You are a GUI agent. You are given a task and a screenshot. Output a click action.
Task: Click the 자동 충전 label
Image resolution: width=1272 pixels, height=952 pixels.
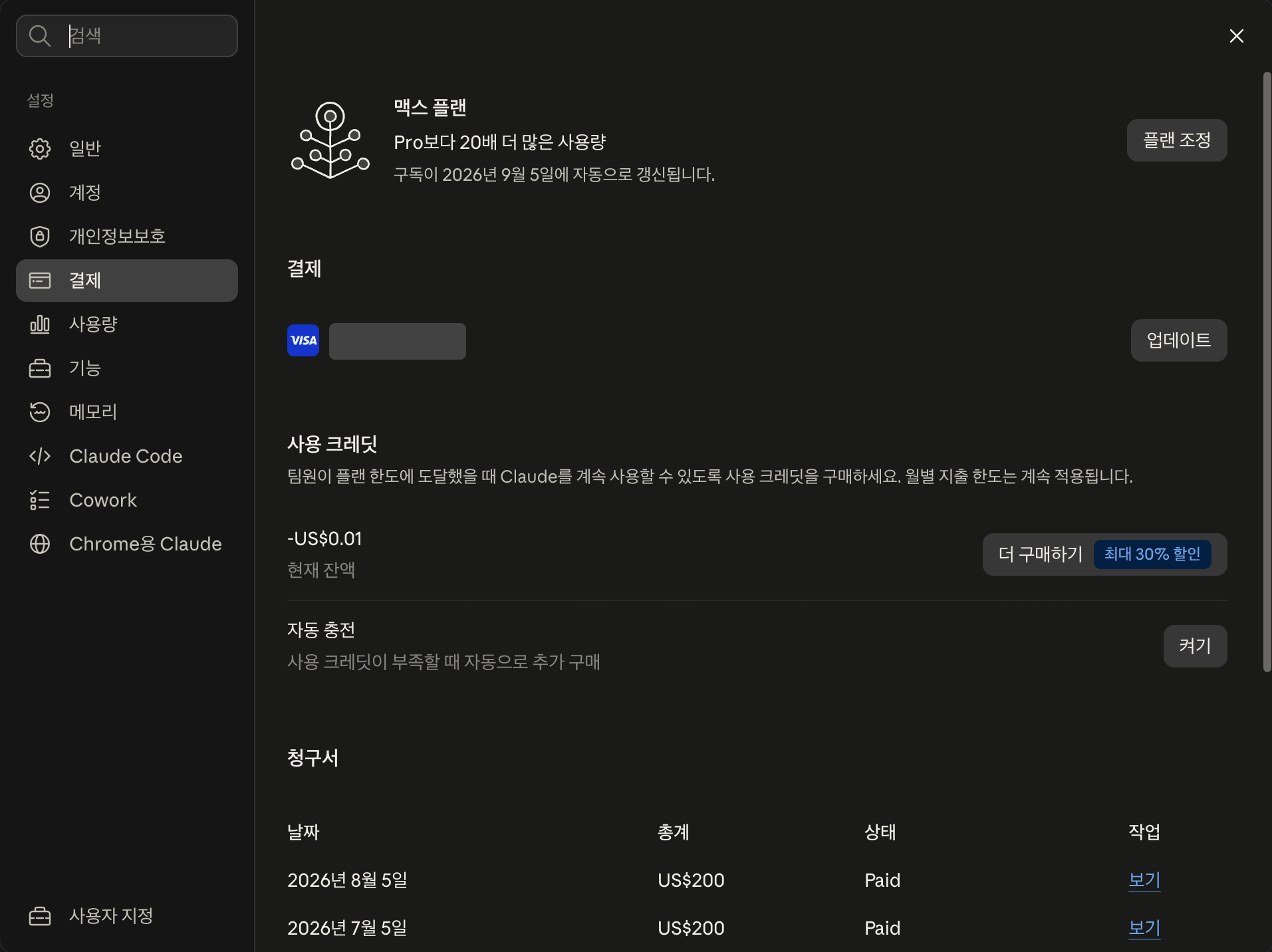click(x=321, y=630)
